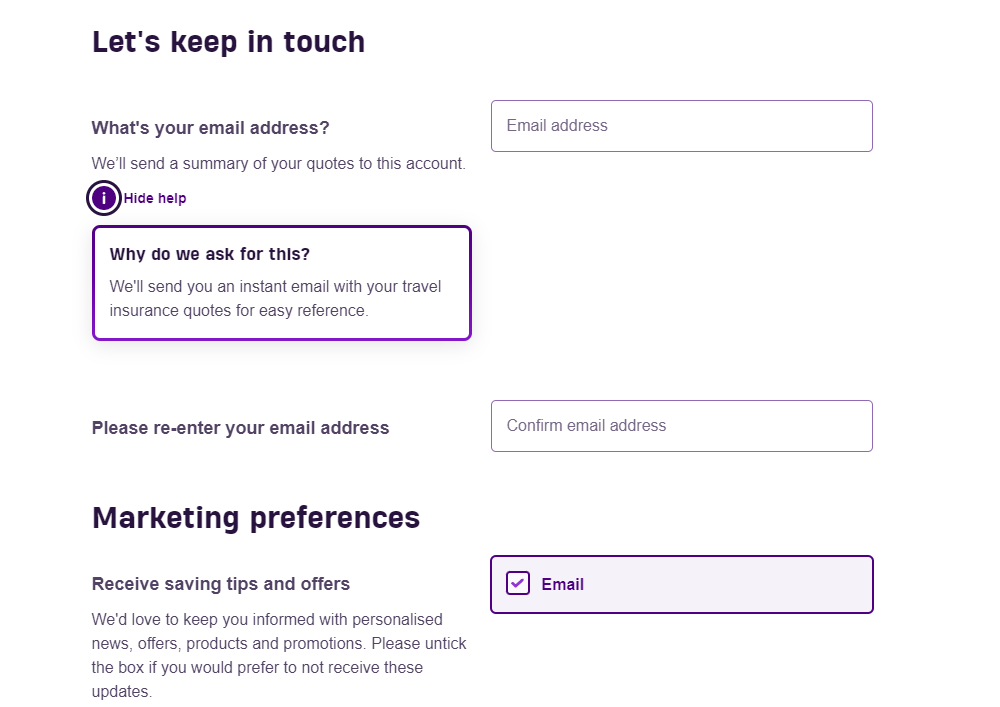Click the purple info help icon
The height and width of the screenshot is (707, 1000).
[x=104, y=198]
